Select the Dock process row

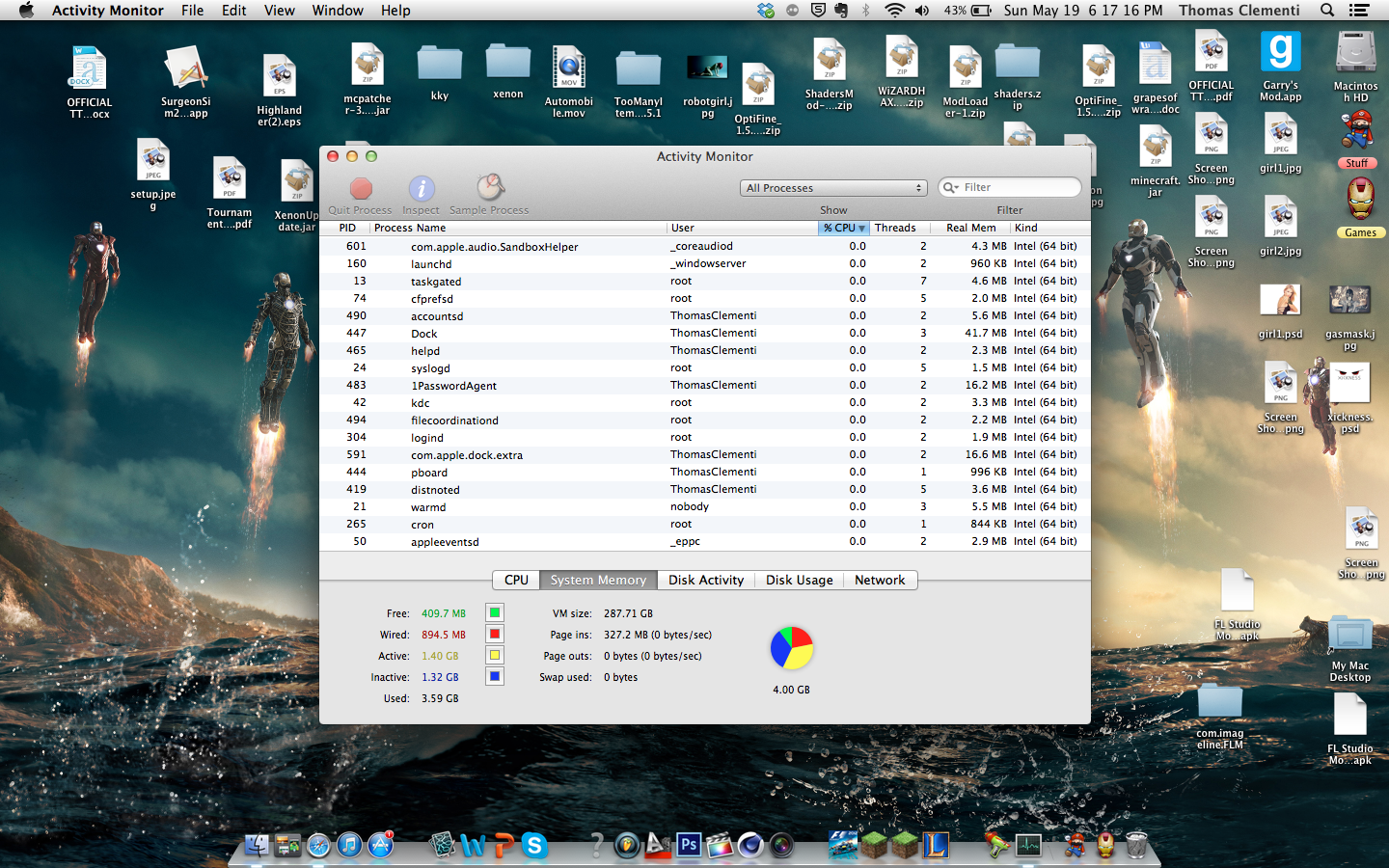(x=705, y=333)
